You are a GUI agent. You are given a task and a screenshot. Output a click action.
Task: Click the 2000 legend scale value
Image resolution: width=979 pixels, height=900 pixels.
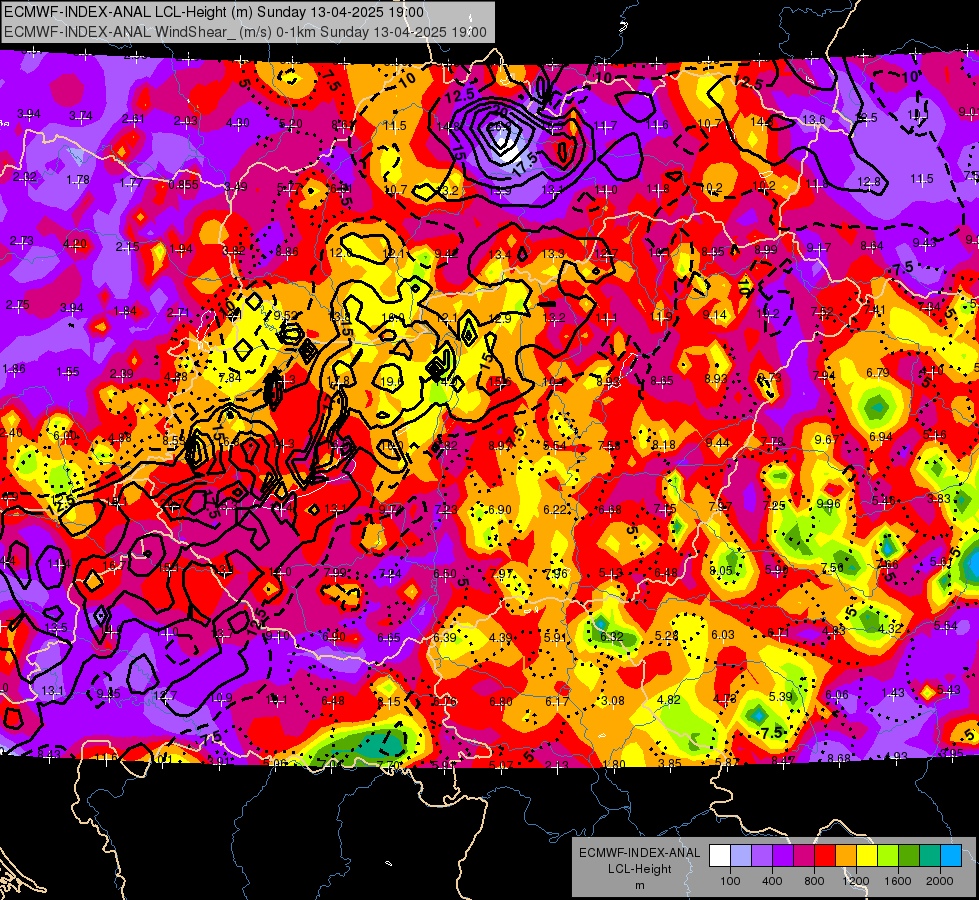(x=940, y=881)
